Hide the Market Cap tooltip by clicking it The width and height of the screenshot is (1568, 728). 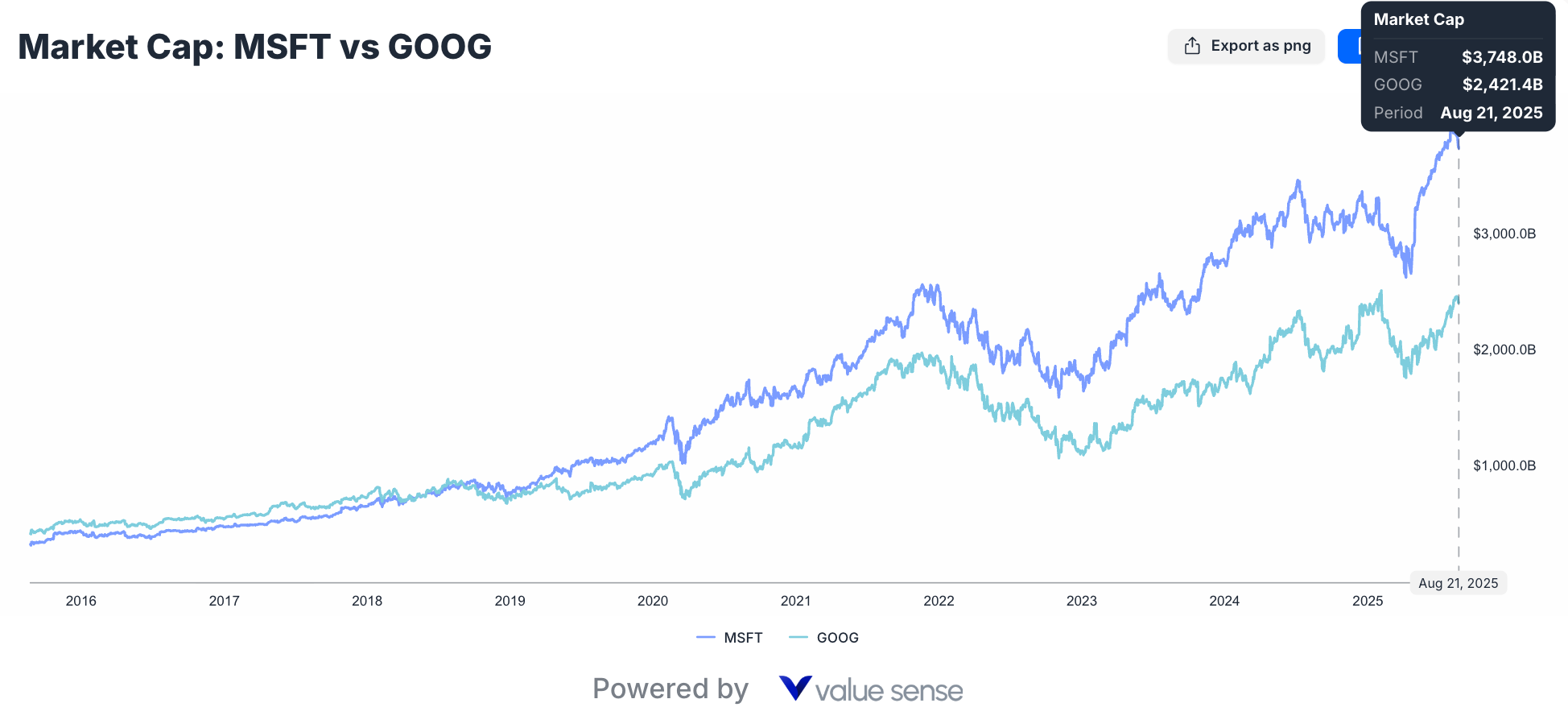[x=1459, y=66]
